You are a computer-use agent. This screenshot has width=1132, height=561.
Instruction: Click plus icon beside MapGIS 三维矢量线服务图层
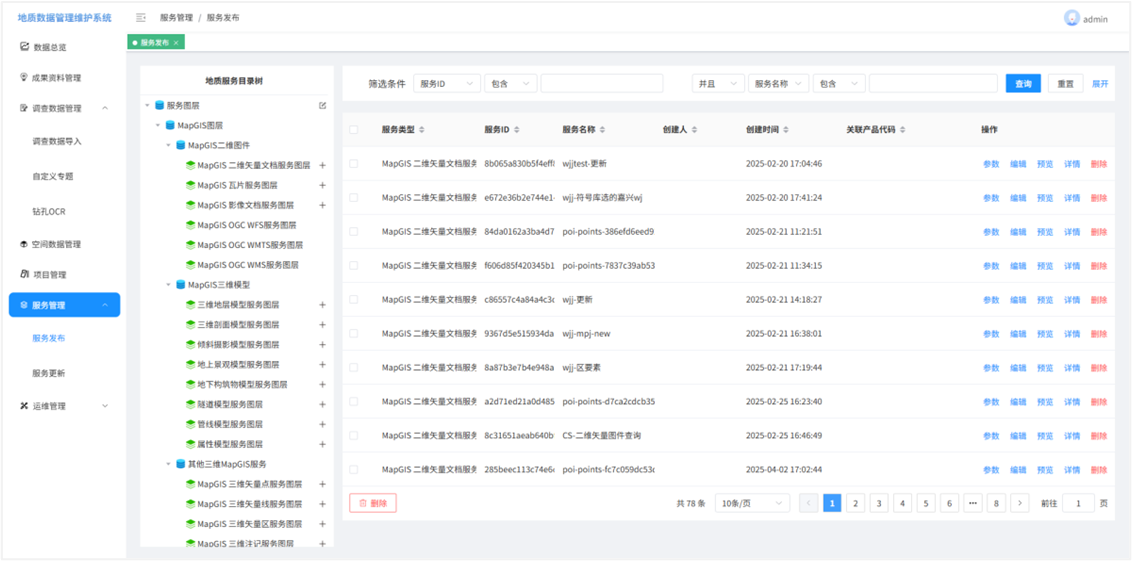(x=323, y=504)
